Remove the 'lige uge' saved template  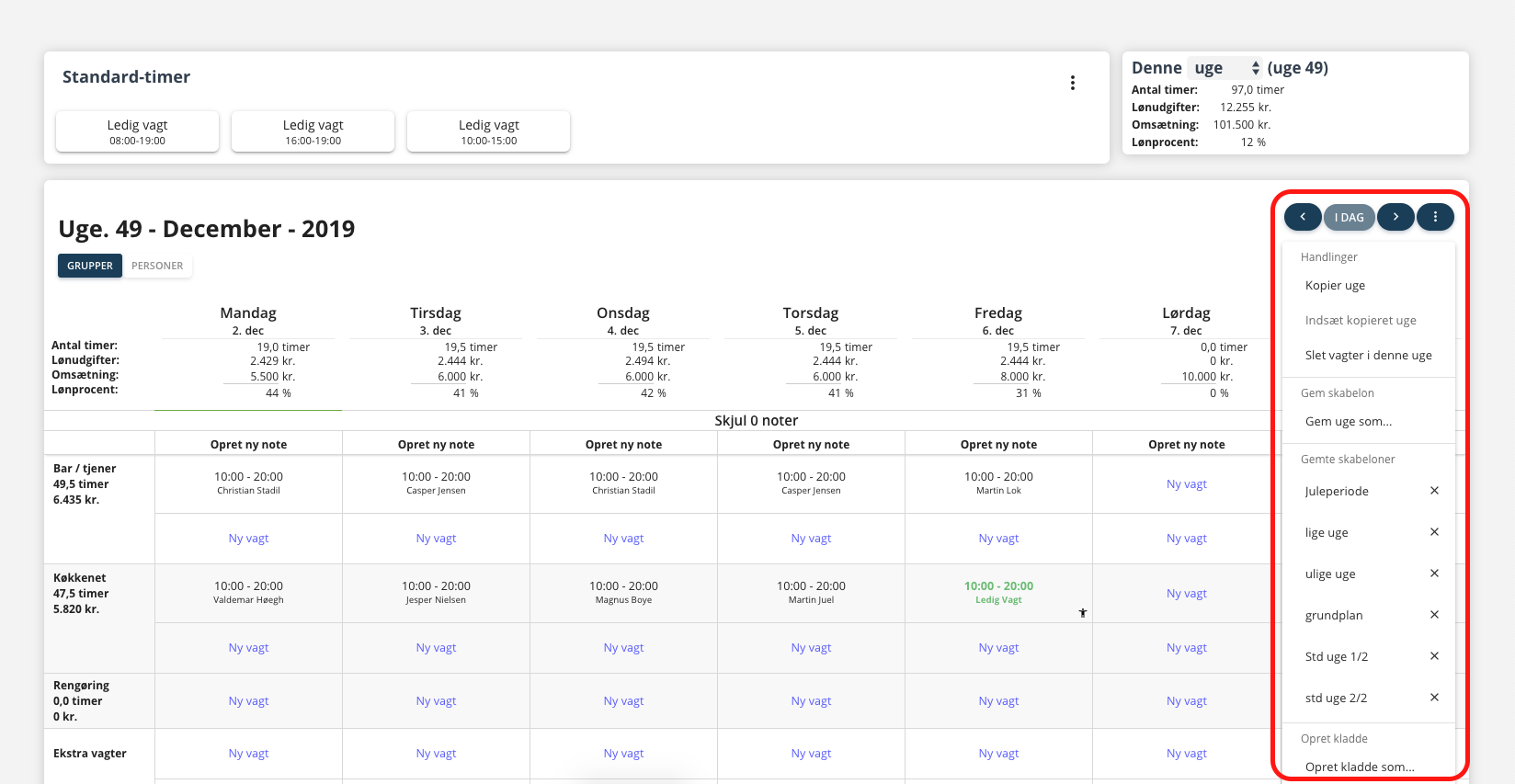pyautogui.click(x=1434, y=532)
